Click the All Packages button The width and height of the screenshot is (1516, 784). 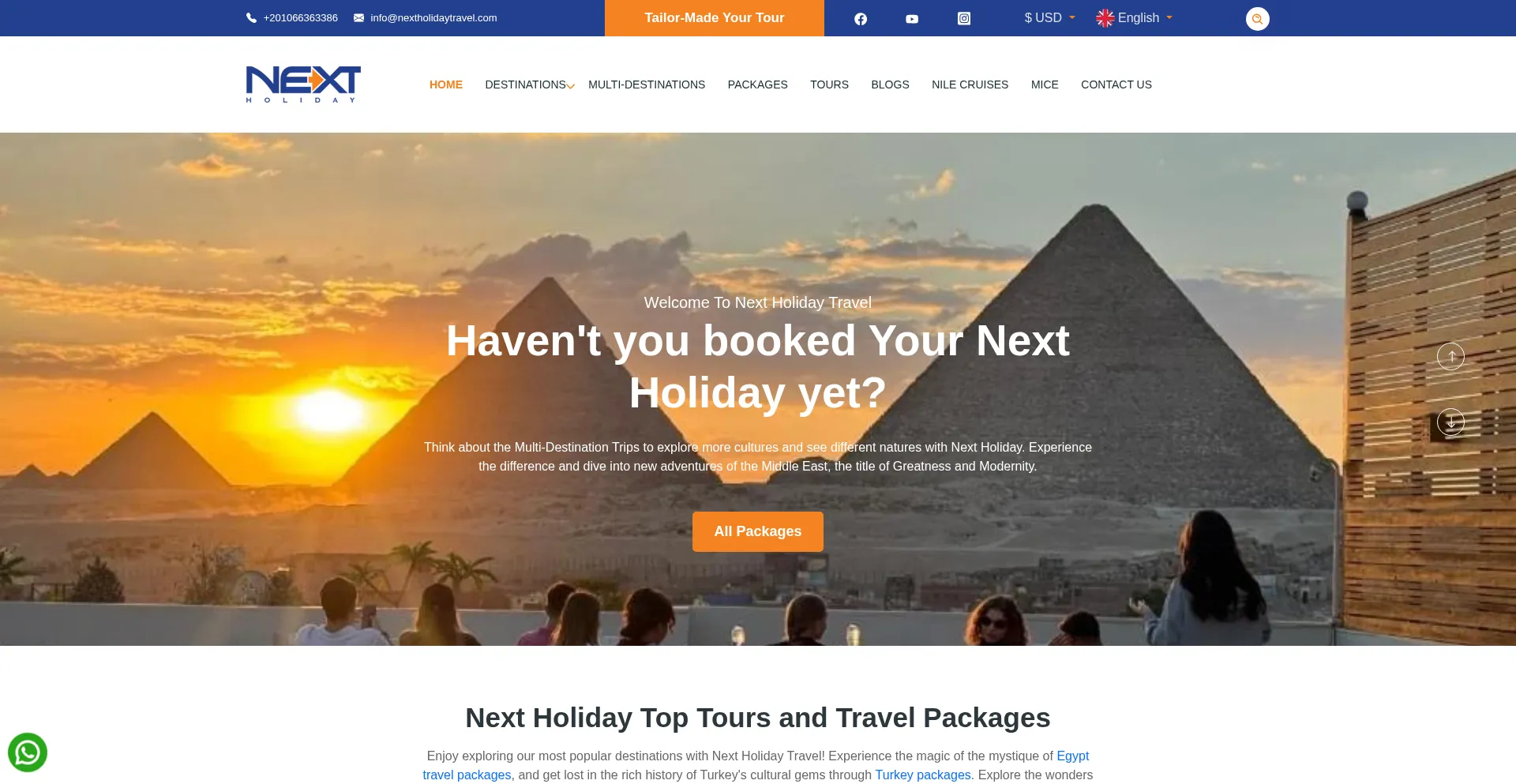click(758, 531)
